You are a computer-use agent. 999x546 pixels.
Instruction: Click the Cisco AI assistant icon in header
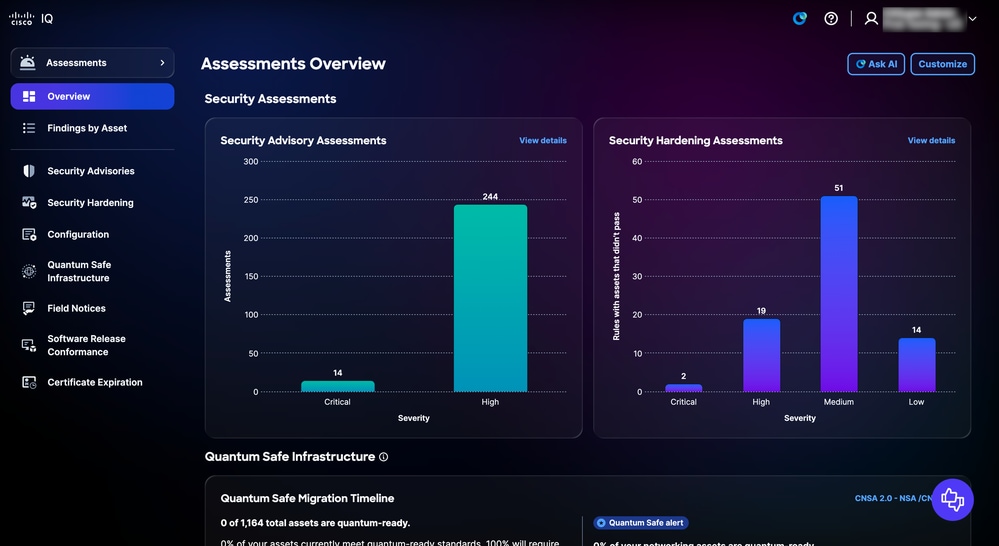pos(800,18)
